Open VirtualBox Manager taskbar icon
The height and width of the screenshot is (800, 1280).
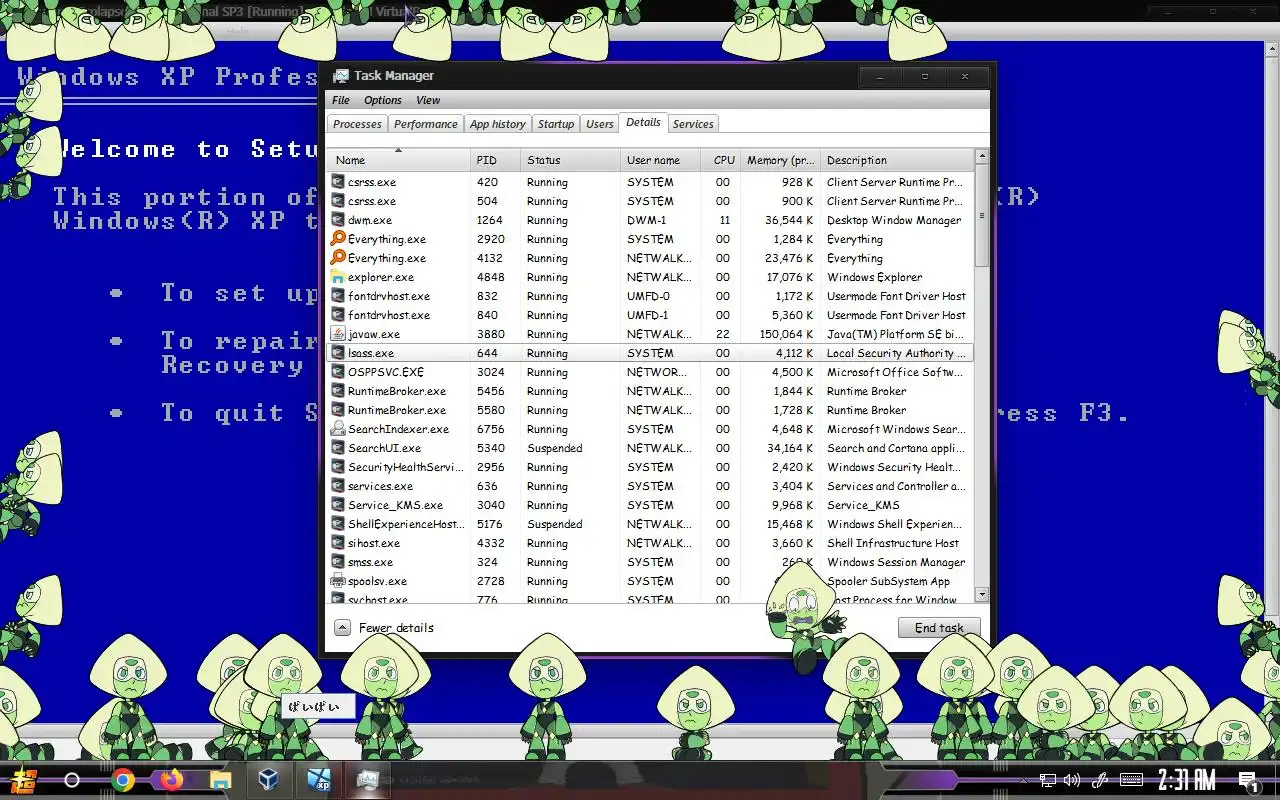(269, 780)
